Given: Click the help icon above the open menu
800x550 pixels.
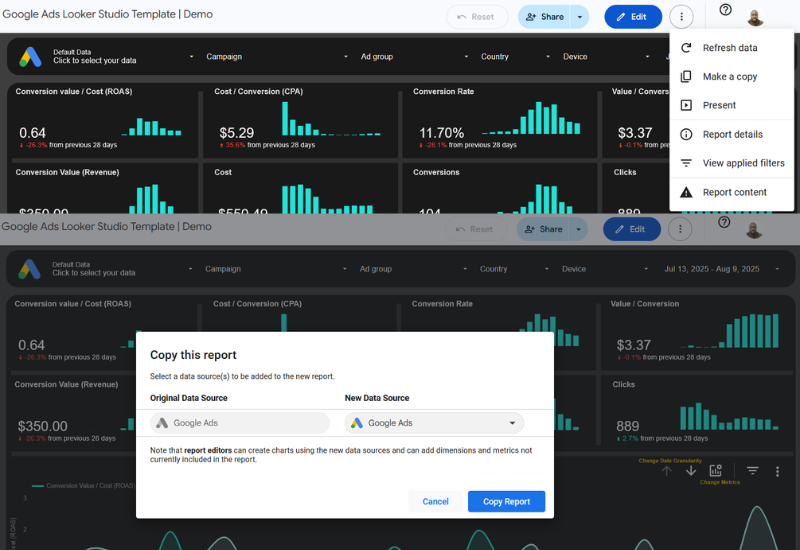Looking at the screenshot, I should [x=725, y=10].
